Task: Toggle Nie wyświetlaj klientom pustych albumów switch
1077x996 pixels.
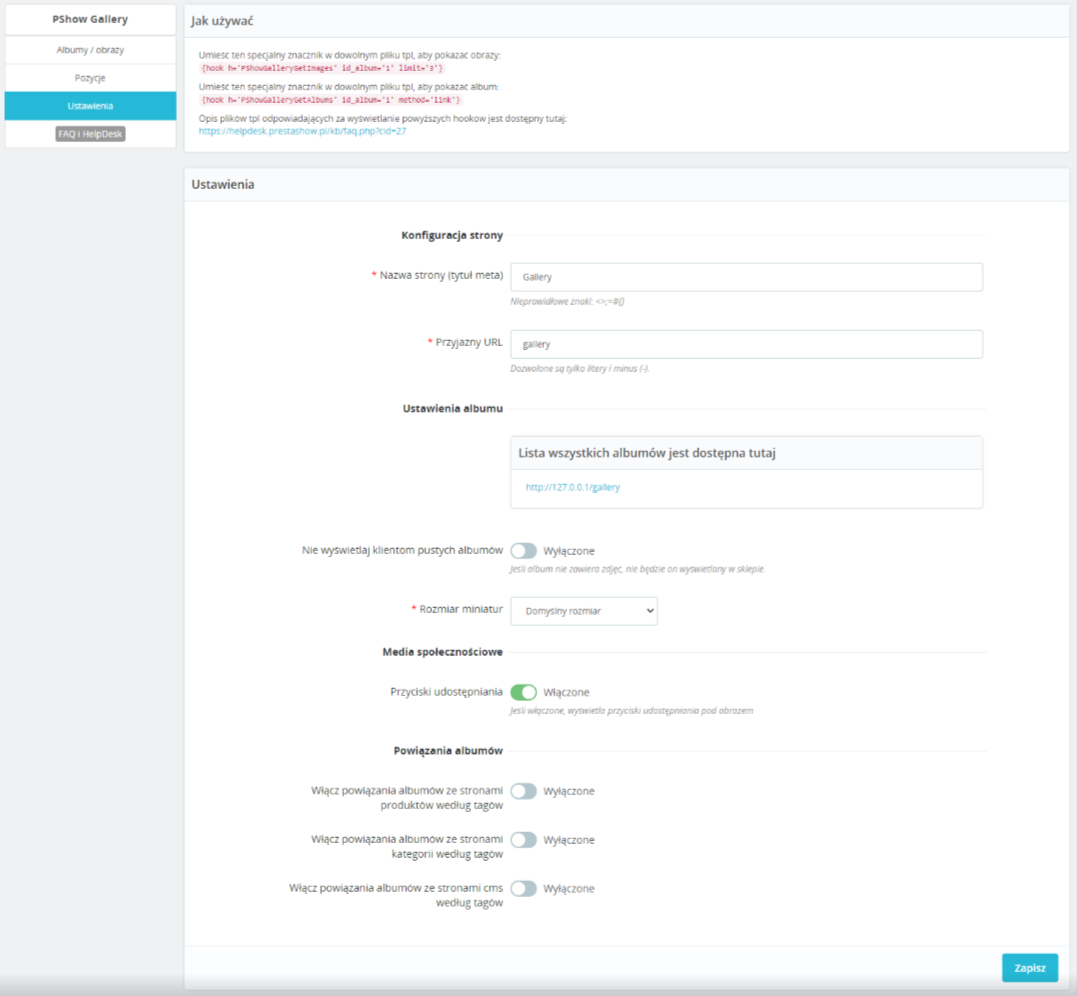Action: pos(523,551)
